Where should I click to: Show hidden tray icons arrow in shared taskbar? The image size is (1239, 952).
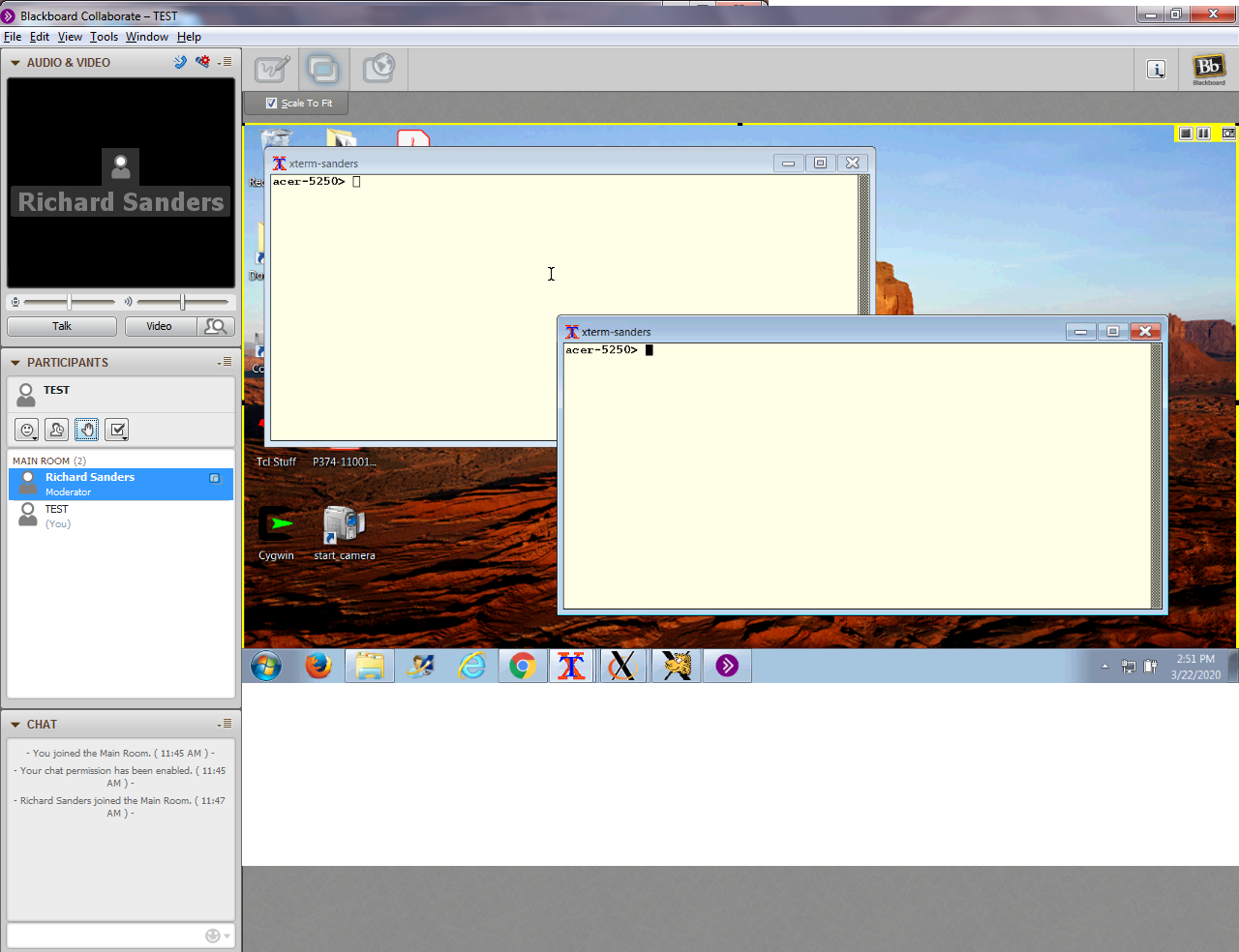pyautogui.click(x=1104, y=667)
